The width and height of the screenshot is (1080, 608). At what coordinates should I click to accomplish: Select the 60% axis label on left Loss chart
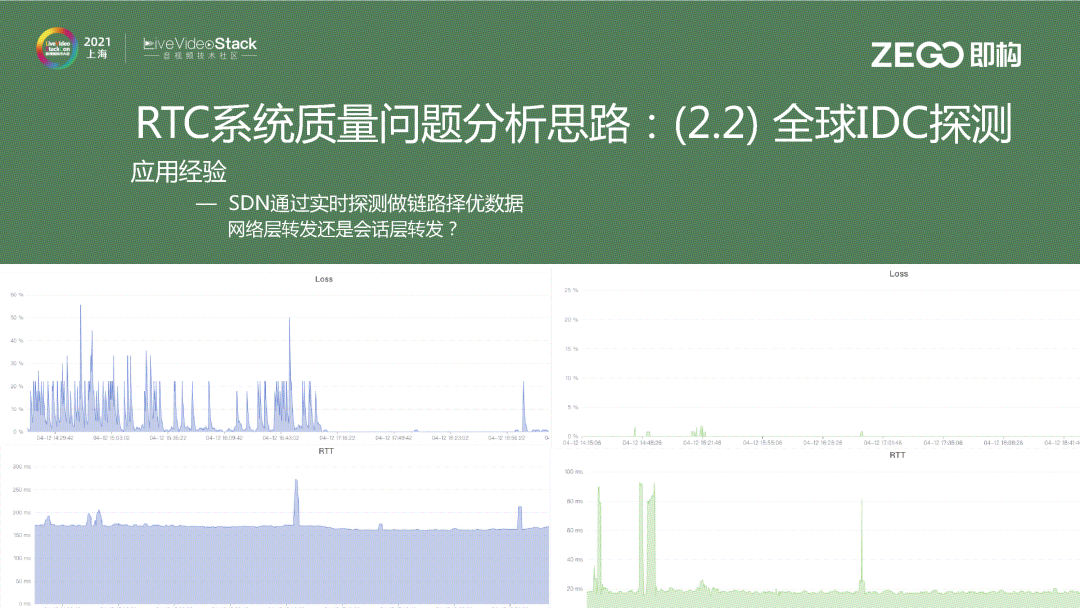tap(19, 295)
